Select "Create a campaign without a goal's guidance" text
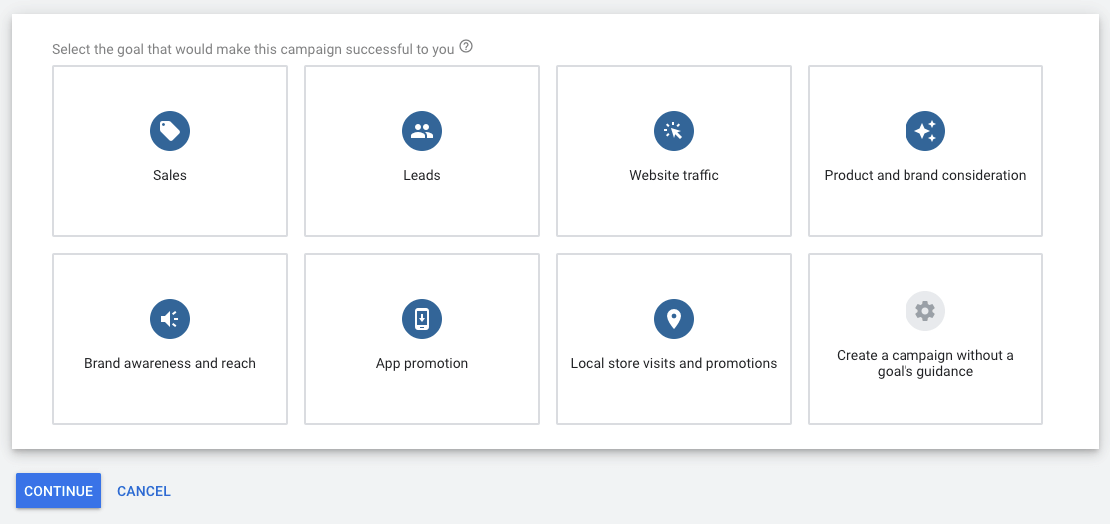The image size is (1110, 524). 925,363
